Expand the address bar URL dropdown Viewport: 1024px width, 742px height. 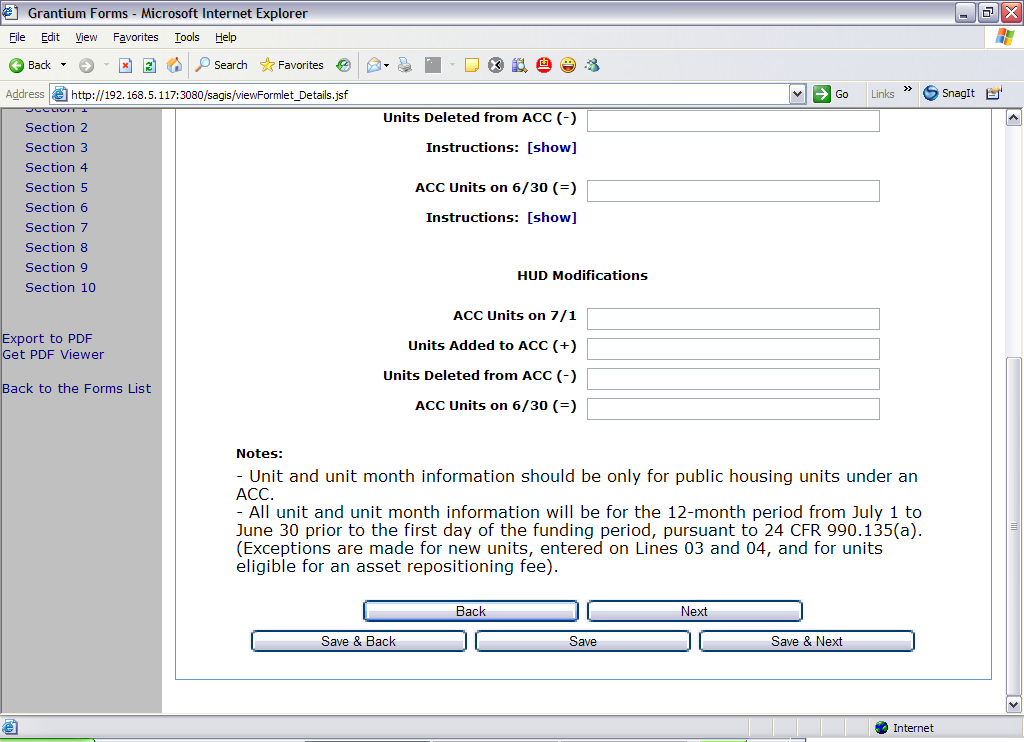[x=797, y=94]
